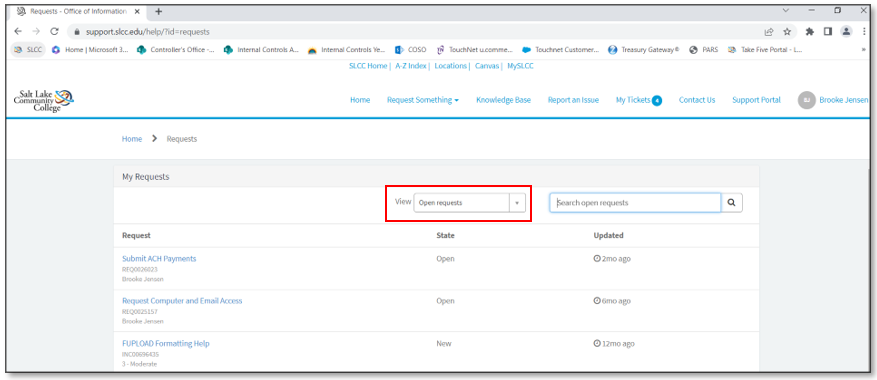Open the Home | Microsoft 365 bookmark
Screen dimensions: 877x380
(91, 49)
